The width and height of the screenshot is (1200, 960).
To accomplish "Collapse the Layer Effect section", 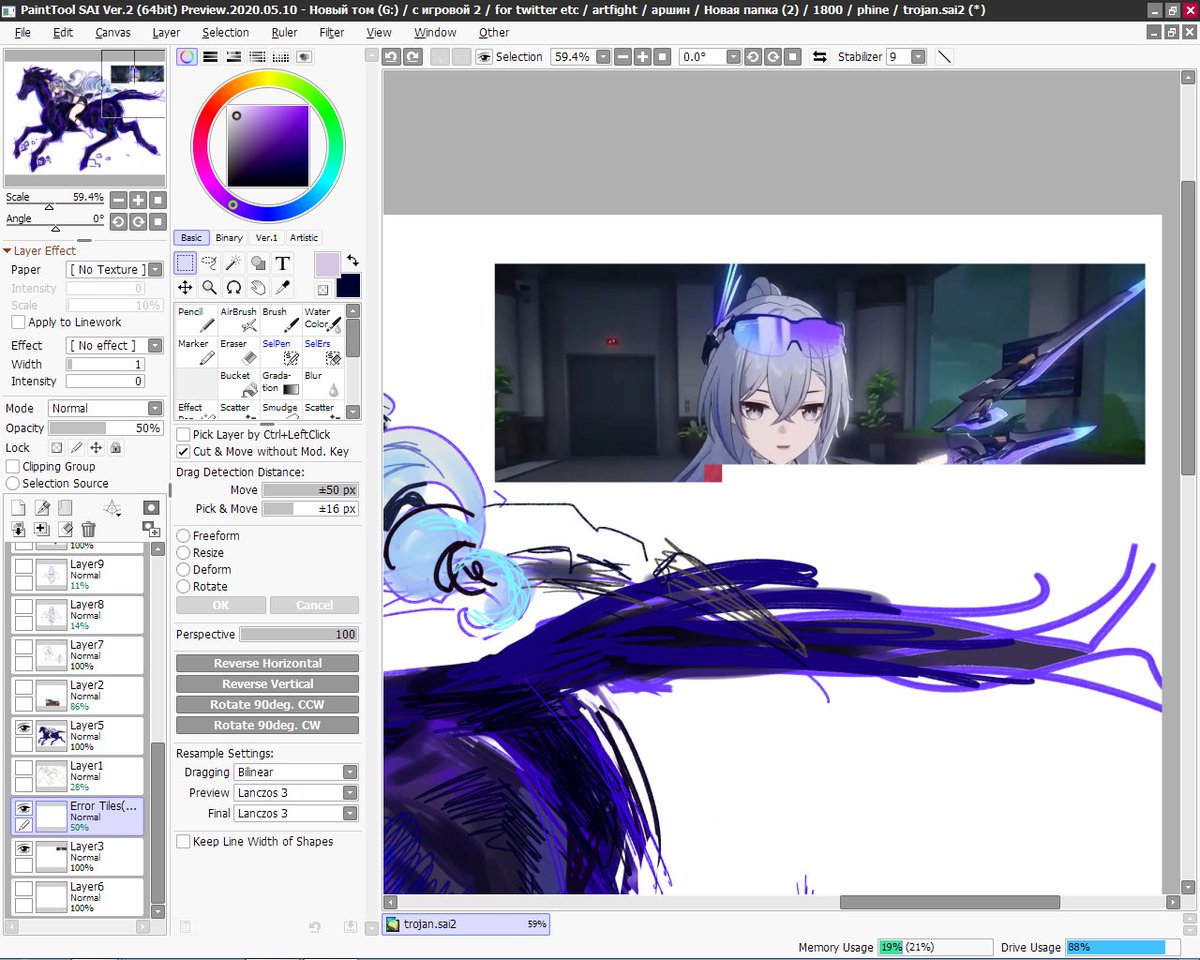I will pos(7,251).
